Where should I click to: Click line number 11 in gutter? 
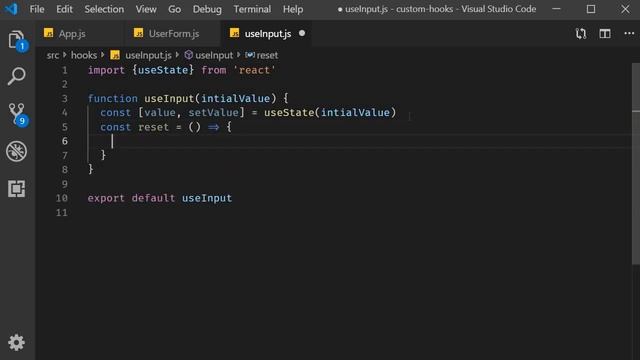[x=62, y=212]
